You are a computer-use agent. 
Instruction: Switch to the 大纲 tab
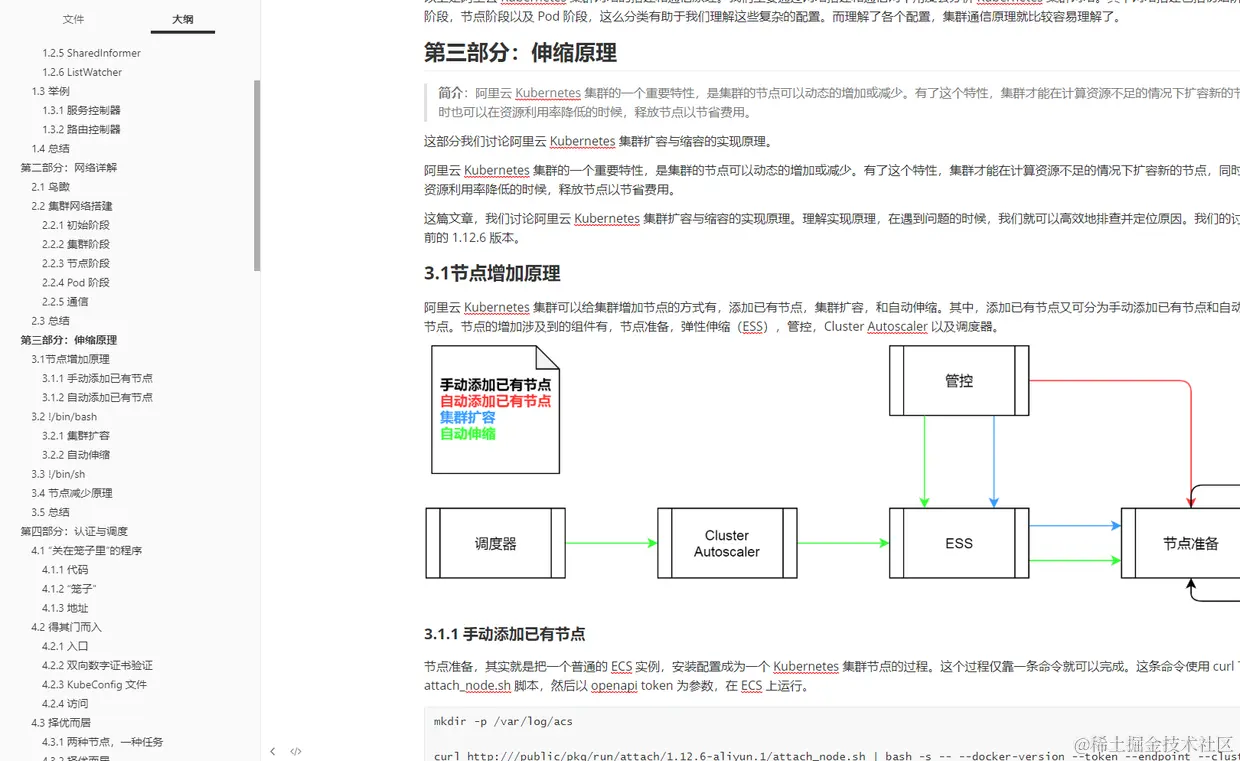coord(182,19)
